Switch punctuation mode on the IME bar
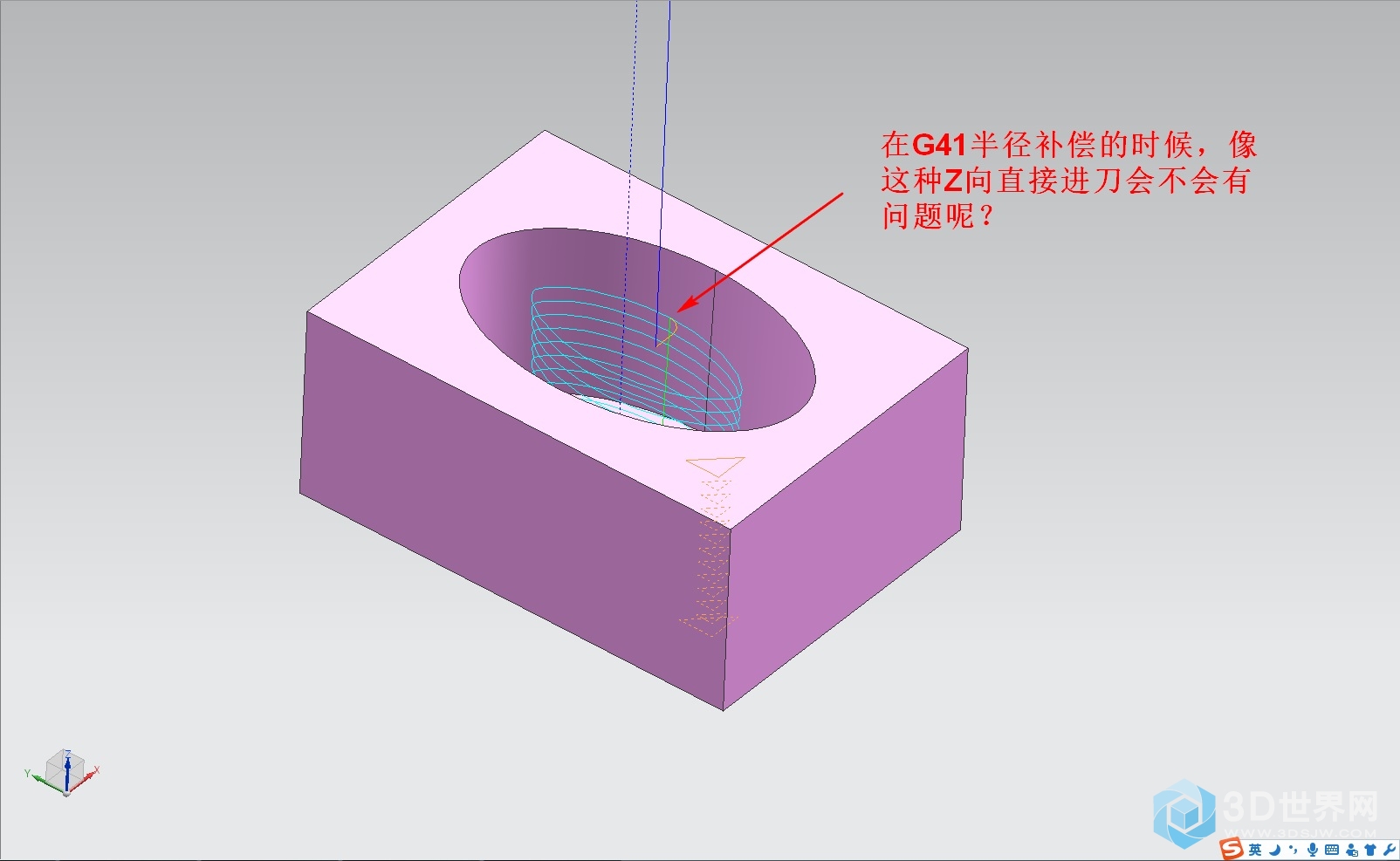1400x861 pixels. click(1293, 850)
